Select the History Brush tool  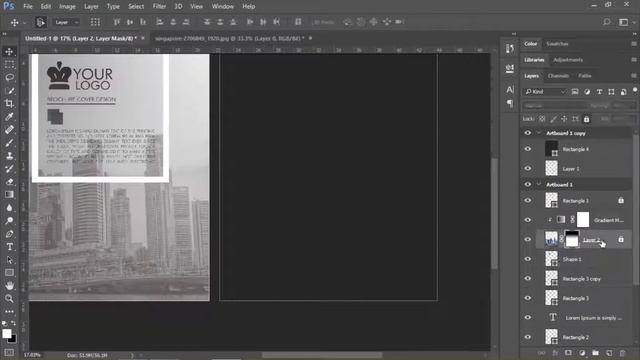[x=9, y=169]
